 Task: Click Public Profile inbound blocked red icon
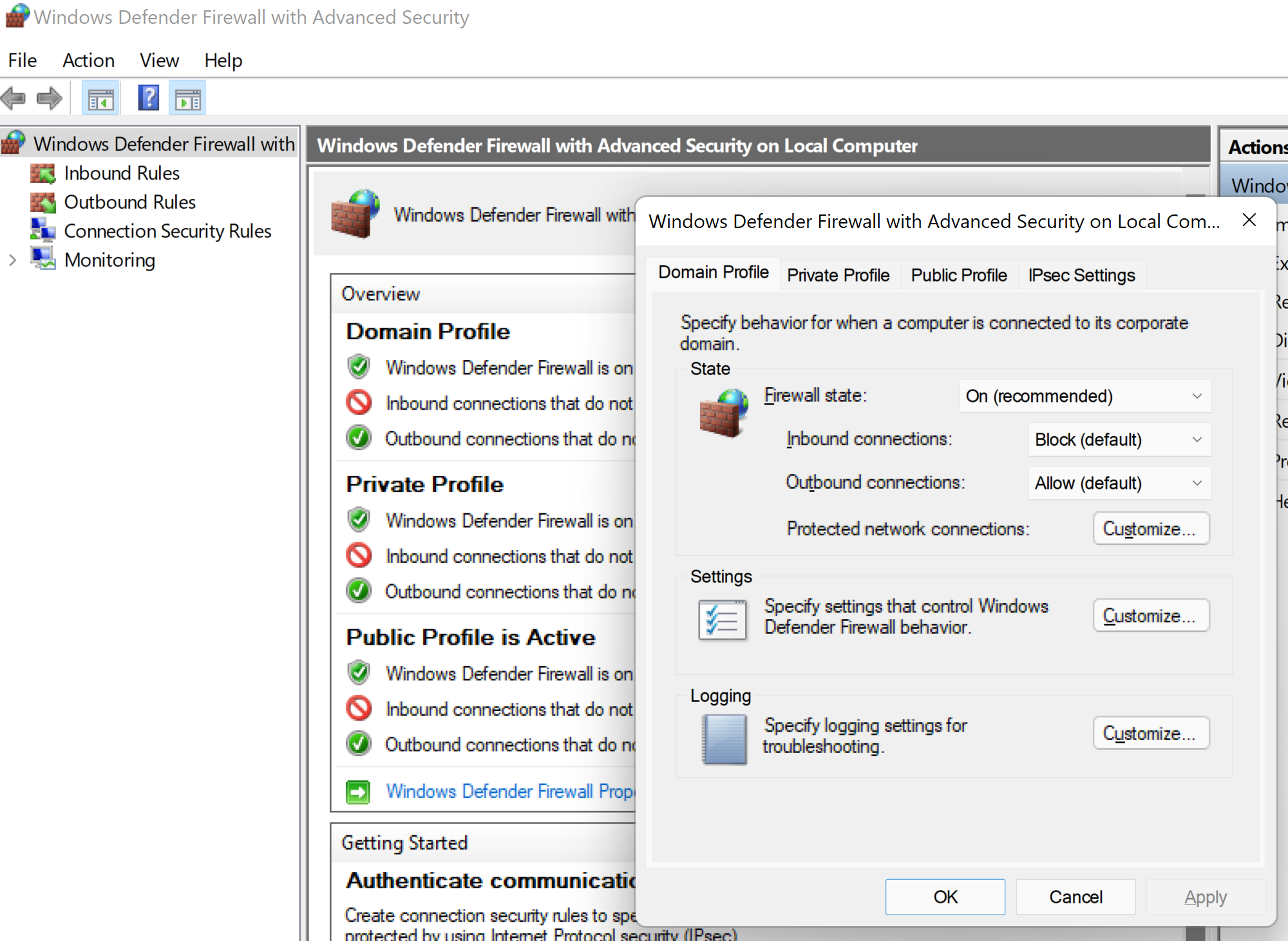click(359, 708)
